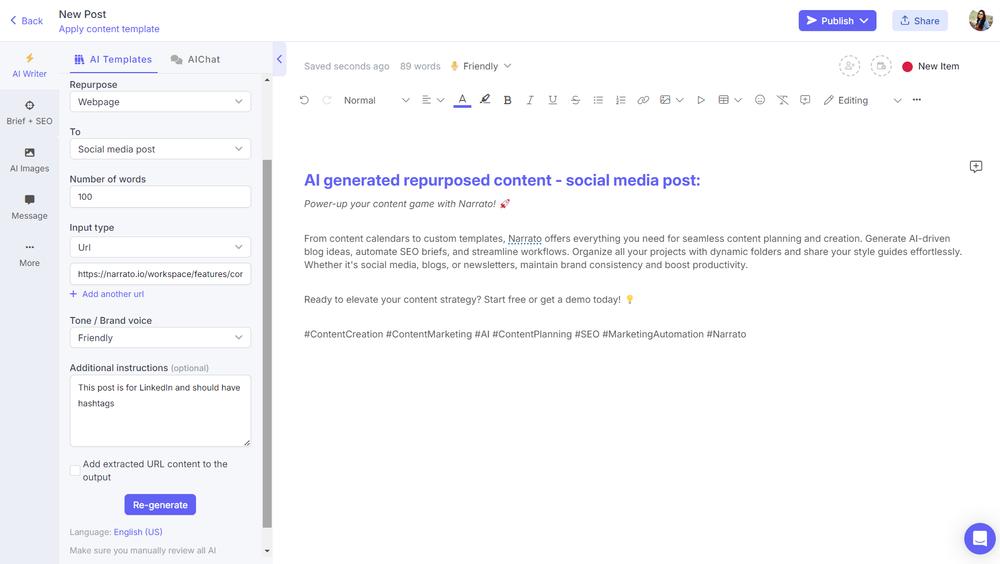Click the 89 words count
1000x564 pixels.
[x=420, y=66]
